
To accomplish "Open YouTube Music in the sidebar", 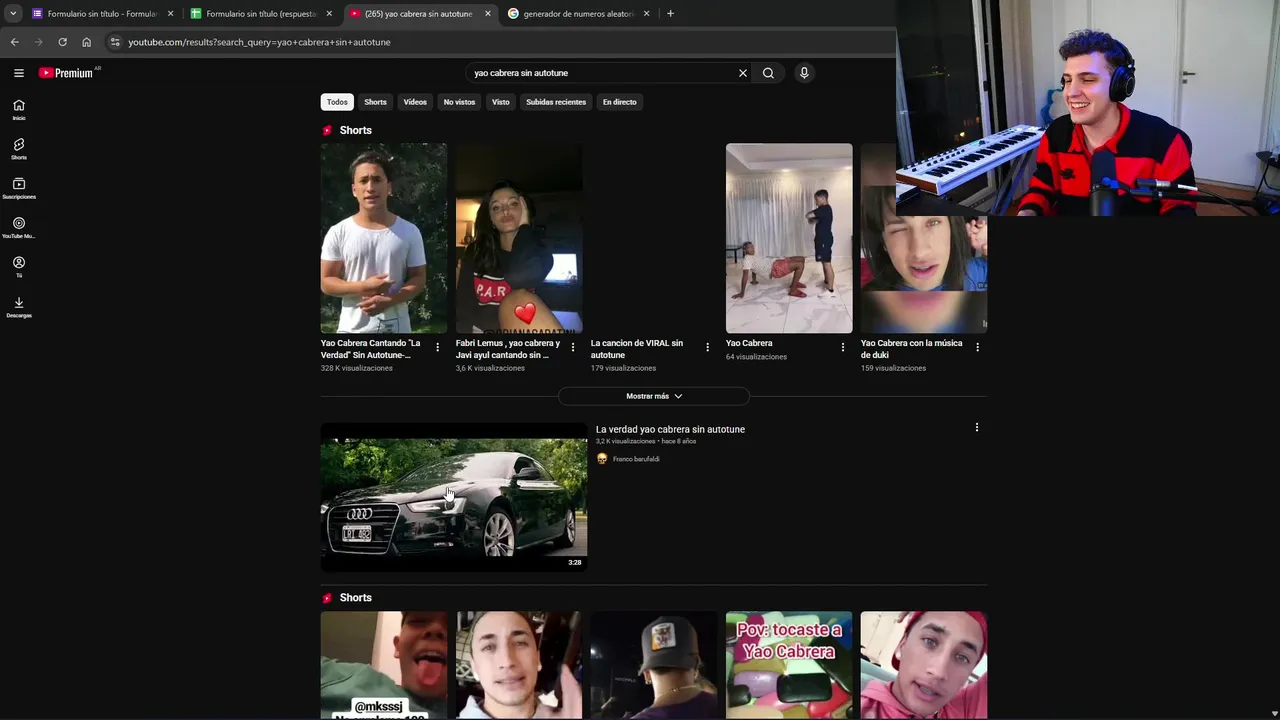I will pyautogui.click(x=19, y=228).
